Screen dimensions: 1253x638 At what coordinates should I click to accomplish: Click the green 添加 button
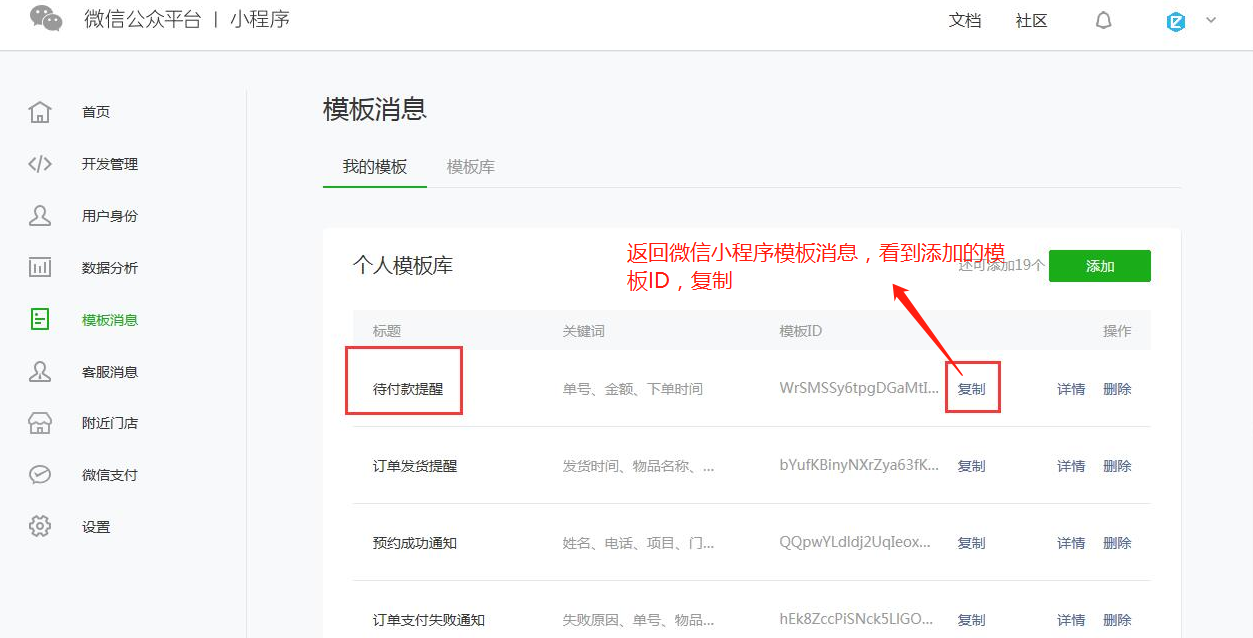tap(1099, 266)
